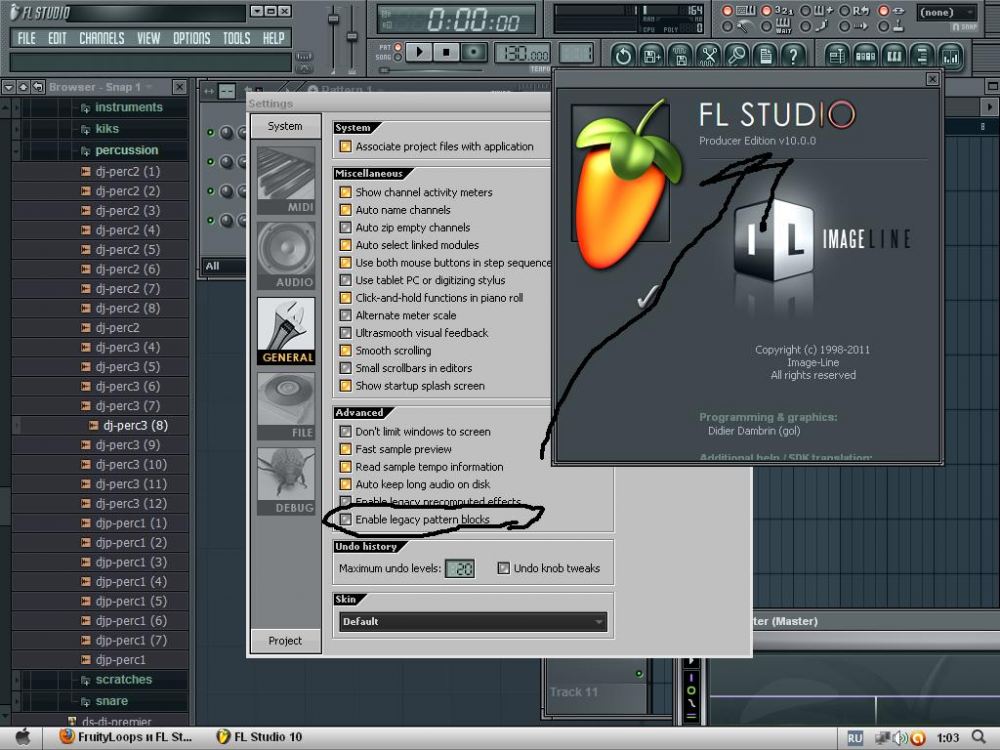1000x750 pixels.
Task: Show the Mixer toolbar icon
Action: [x=950, y=56]
